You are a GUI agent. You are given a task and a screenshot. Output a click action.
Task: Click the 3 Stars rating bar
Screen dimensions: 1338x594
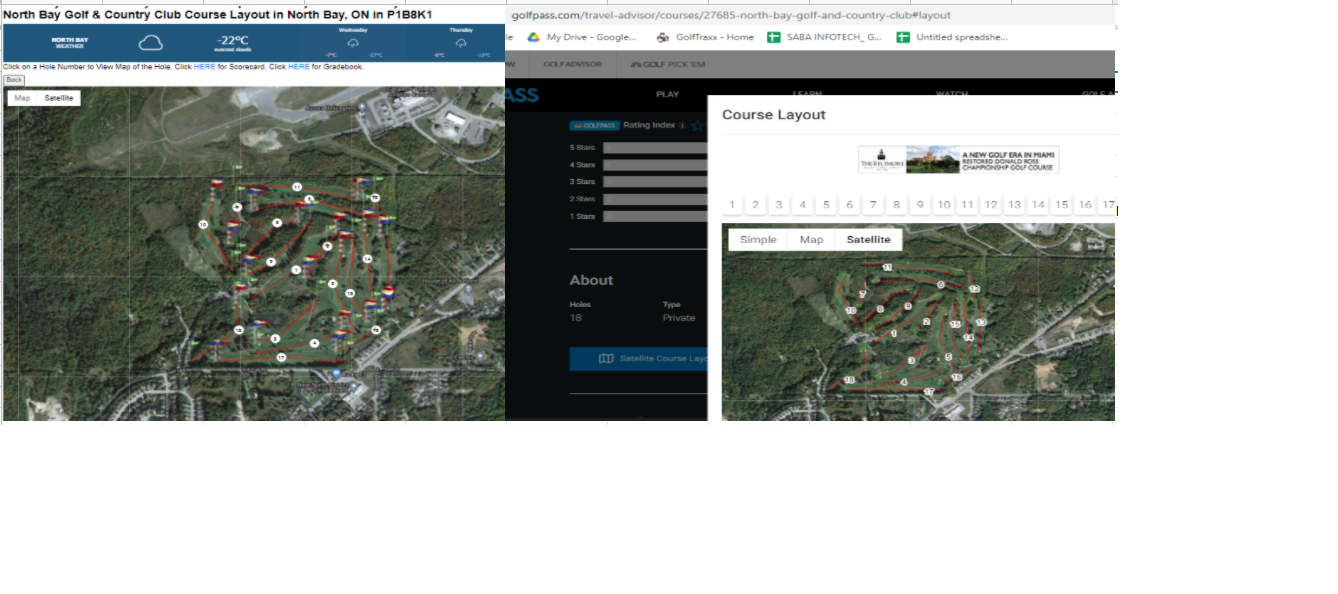(x=655, y=182)
